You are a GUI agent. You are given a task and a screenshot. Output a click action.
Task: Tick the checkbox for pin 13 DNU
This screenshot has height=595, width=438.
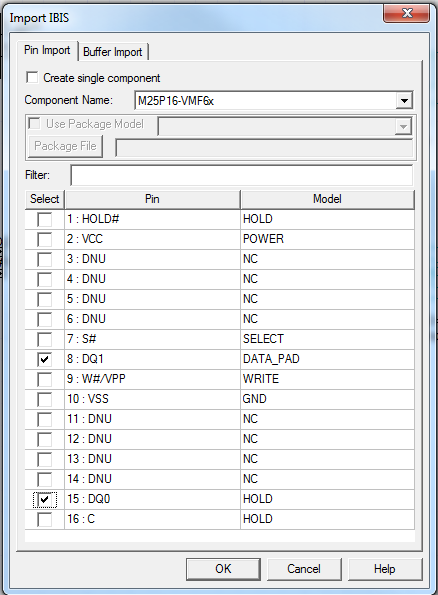click(x=45, y=460)
